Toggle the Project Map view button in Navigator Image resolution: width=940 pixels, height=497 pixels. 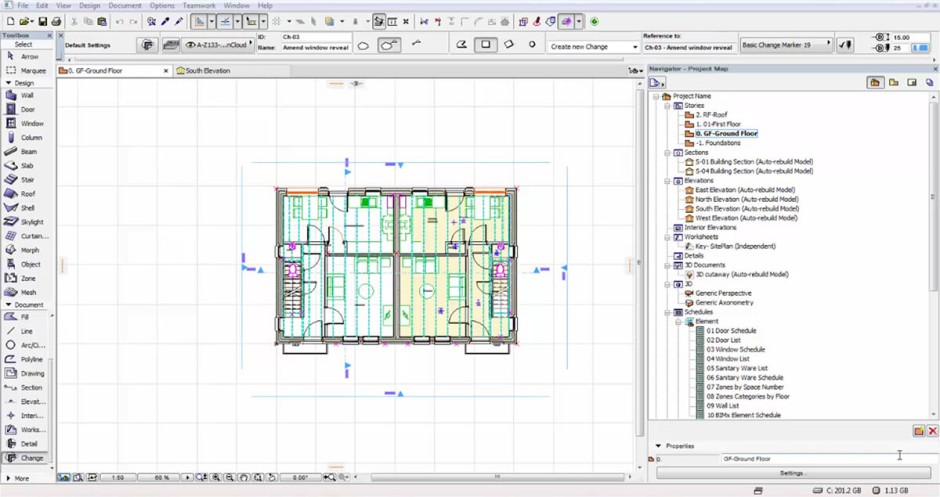[x=875, y=83]
